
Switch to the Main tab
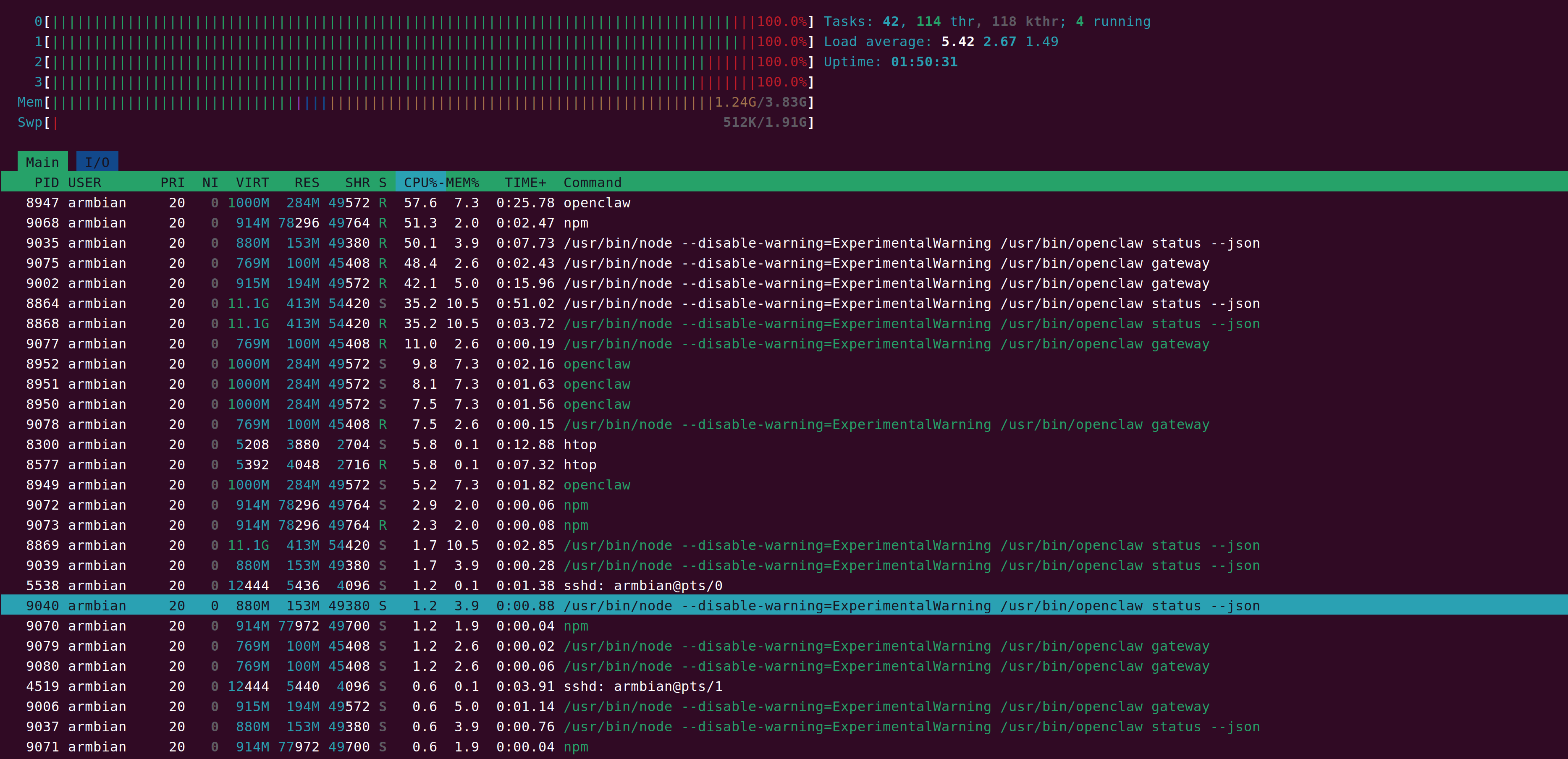tap(42, 161)
